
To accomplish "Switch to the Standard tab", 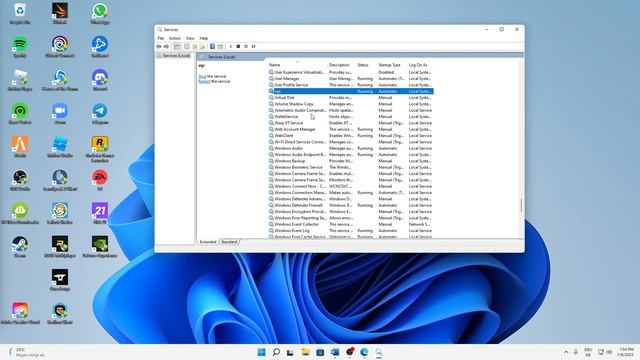I will click(x=229, y=242).
